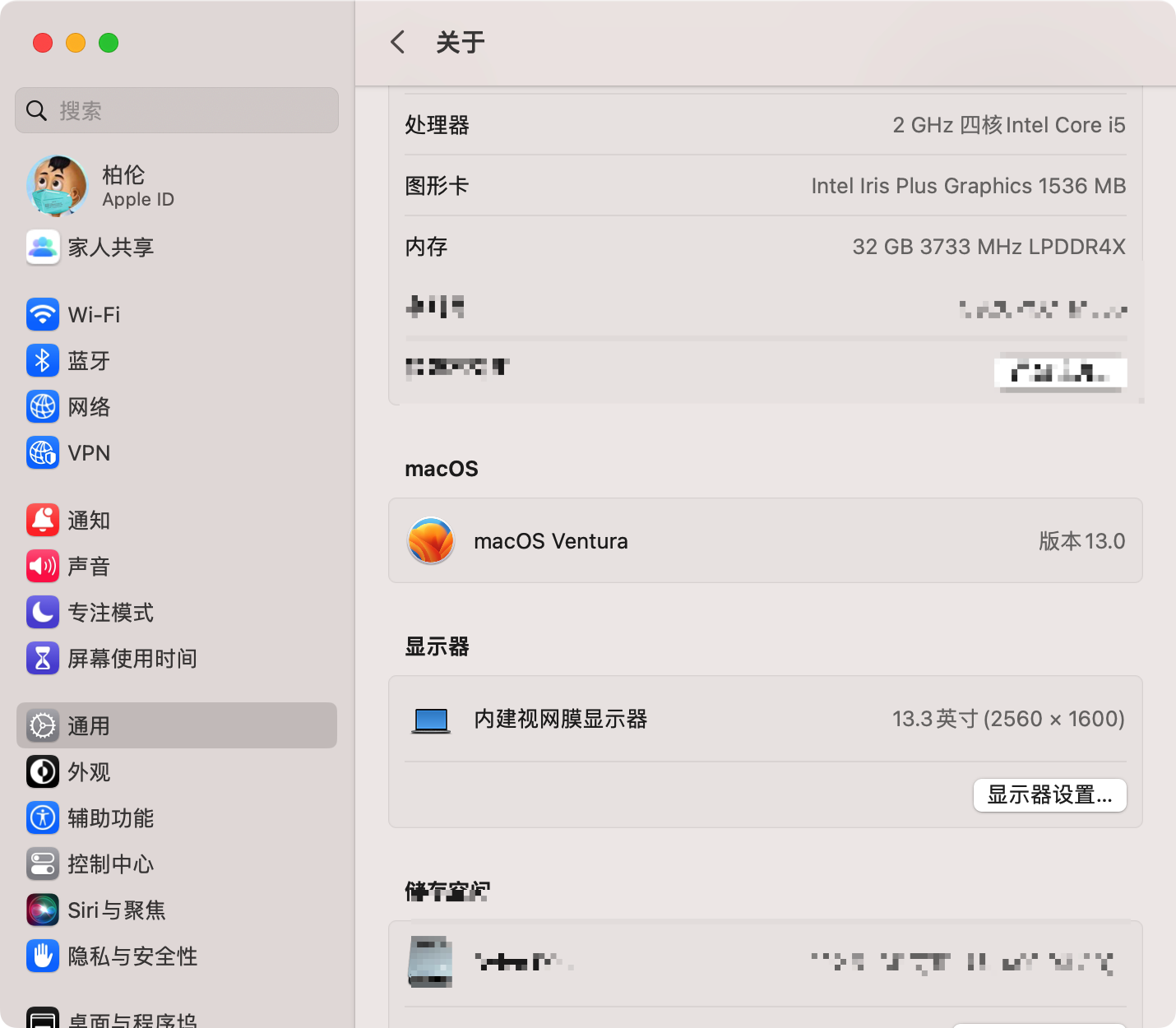Open the 通知 bell icon
This screenshot has width=1176, height=1028.
[43, 520]
